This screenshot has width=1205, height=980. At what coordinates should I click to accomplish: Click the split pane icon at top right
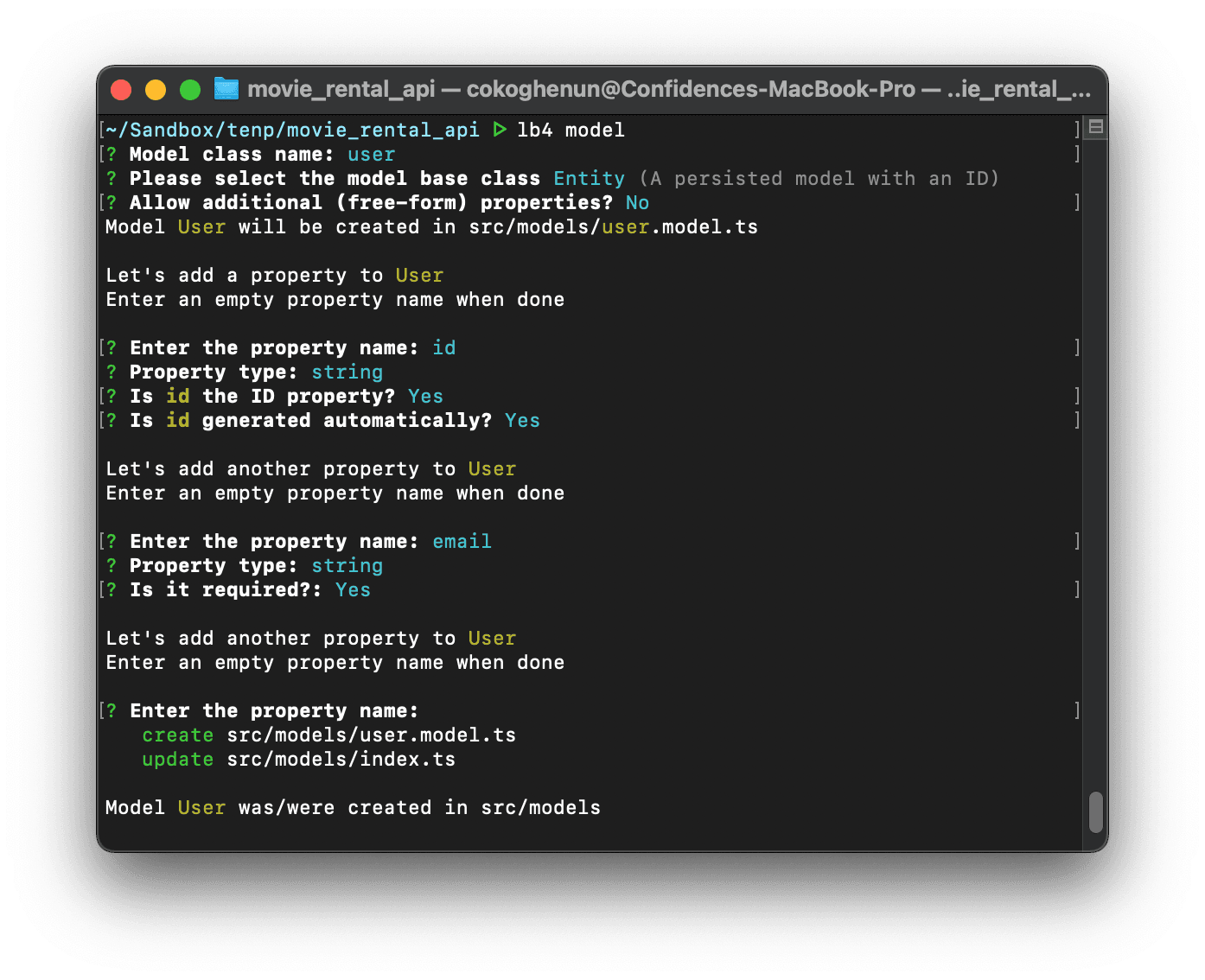(x=1095, y=127)
